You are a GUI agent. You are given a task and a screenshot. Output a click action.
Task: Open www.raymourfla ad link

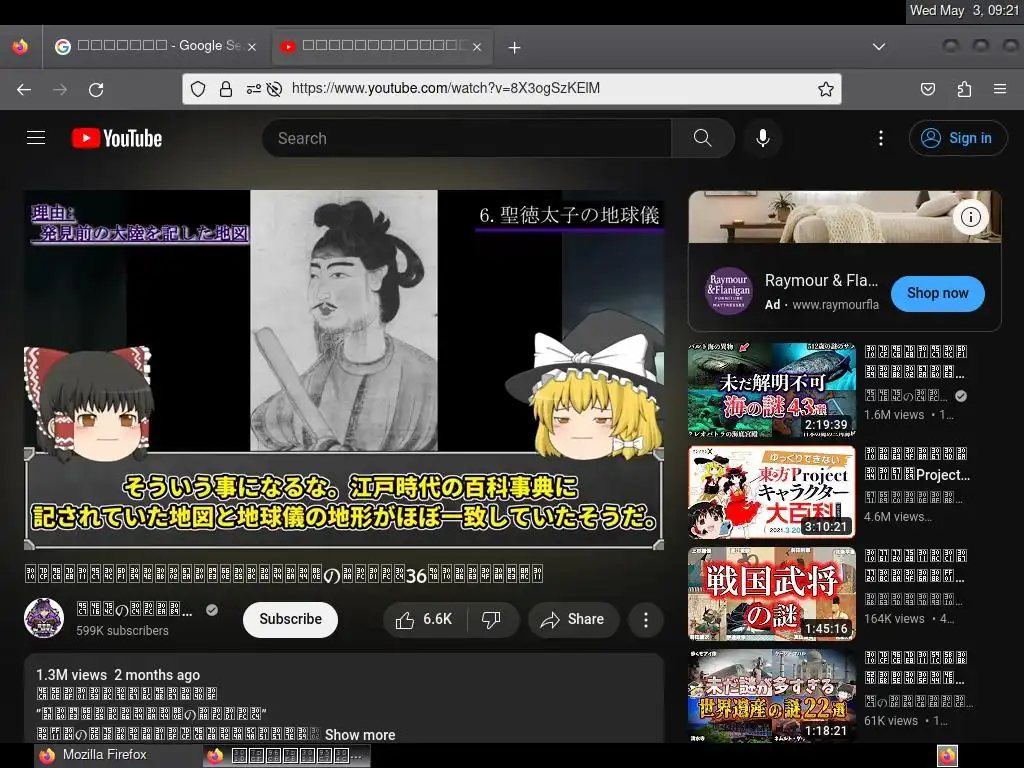point(835,304)
